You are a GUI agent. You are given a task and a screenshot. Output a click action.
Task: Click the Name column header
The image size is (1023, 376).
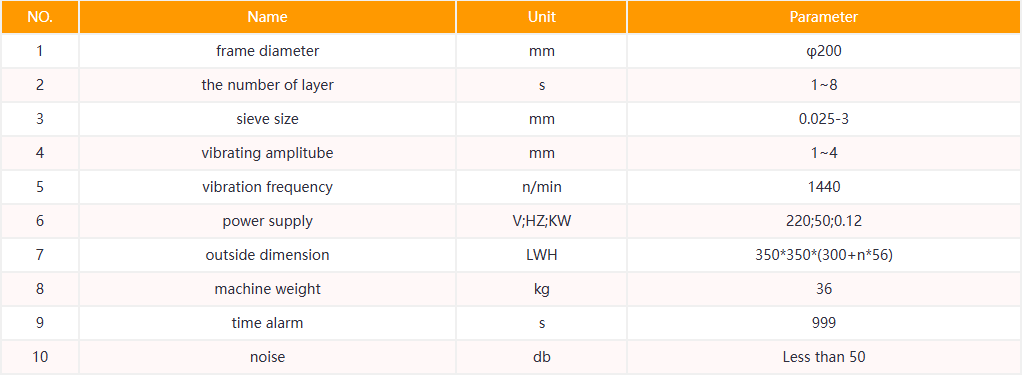267,17
